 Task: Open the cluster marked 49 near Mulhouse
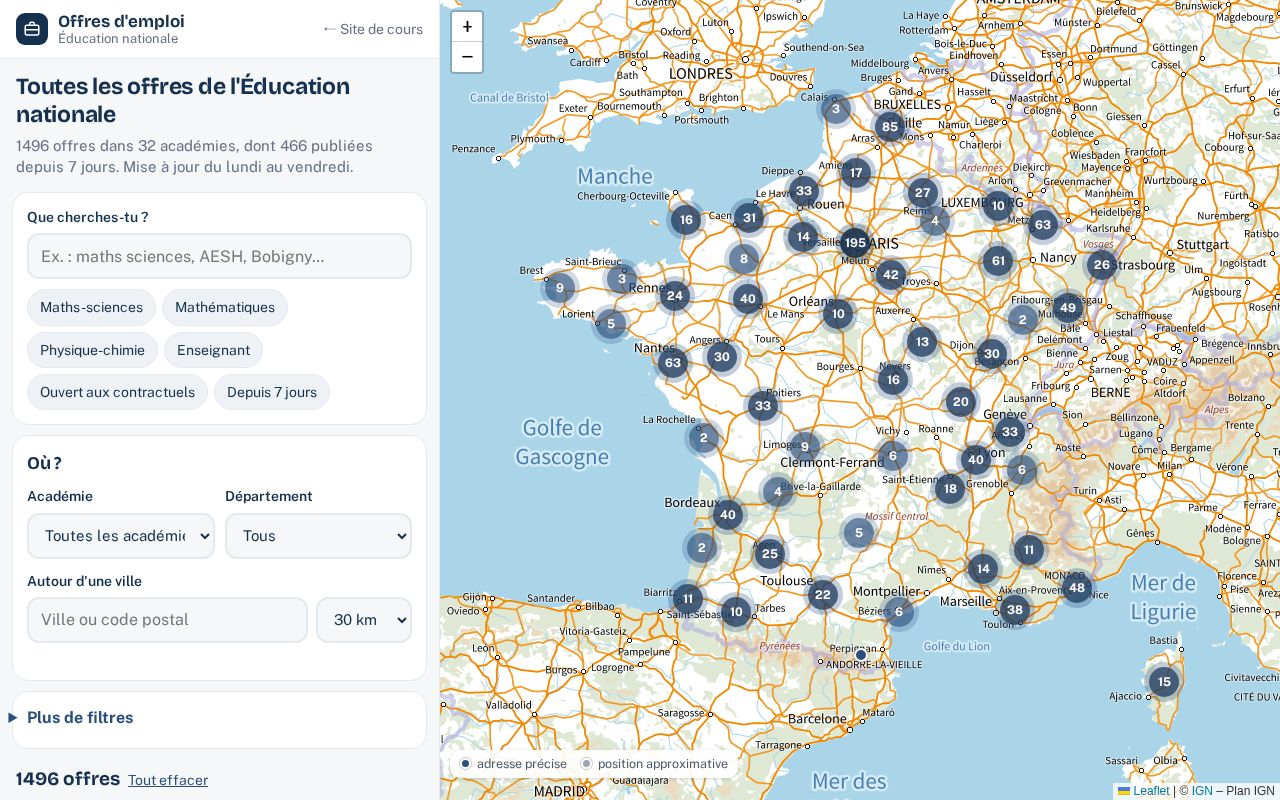coord(1068,307)
